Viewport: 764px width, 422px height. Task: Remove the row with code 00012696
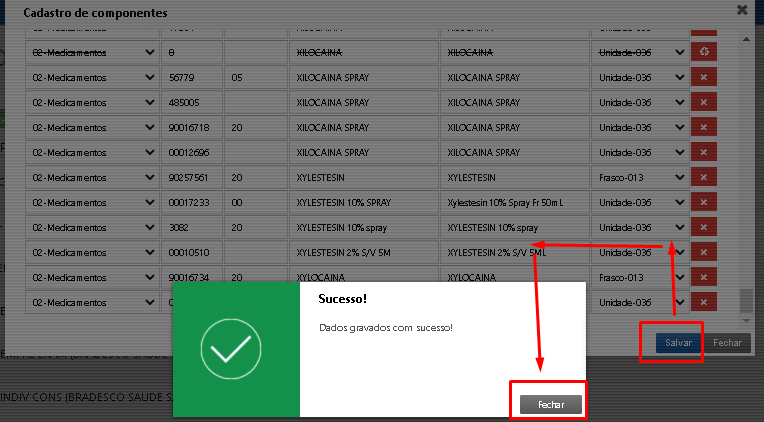click(704, 153)
